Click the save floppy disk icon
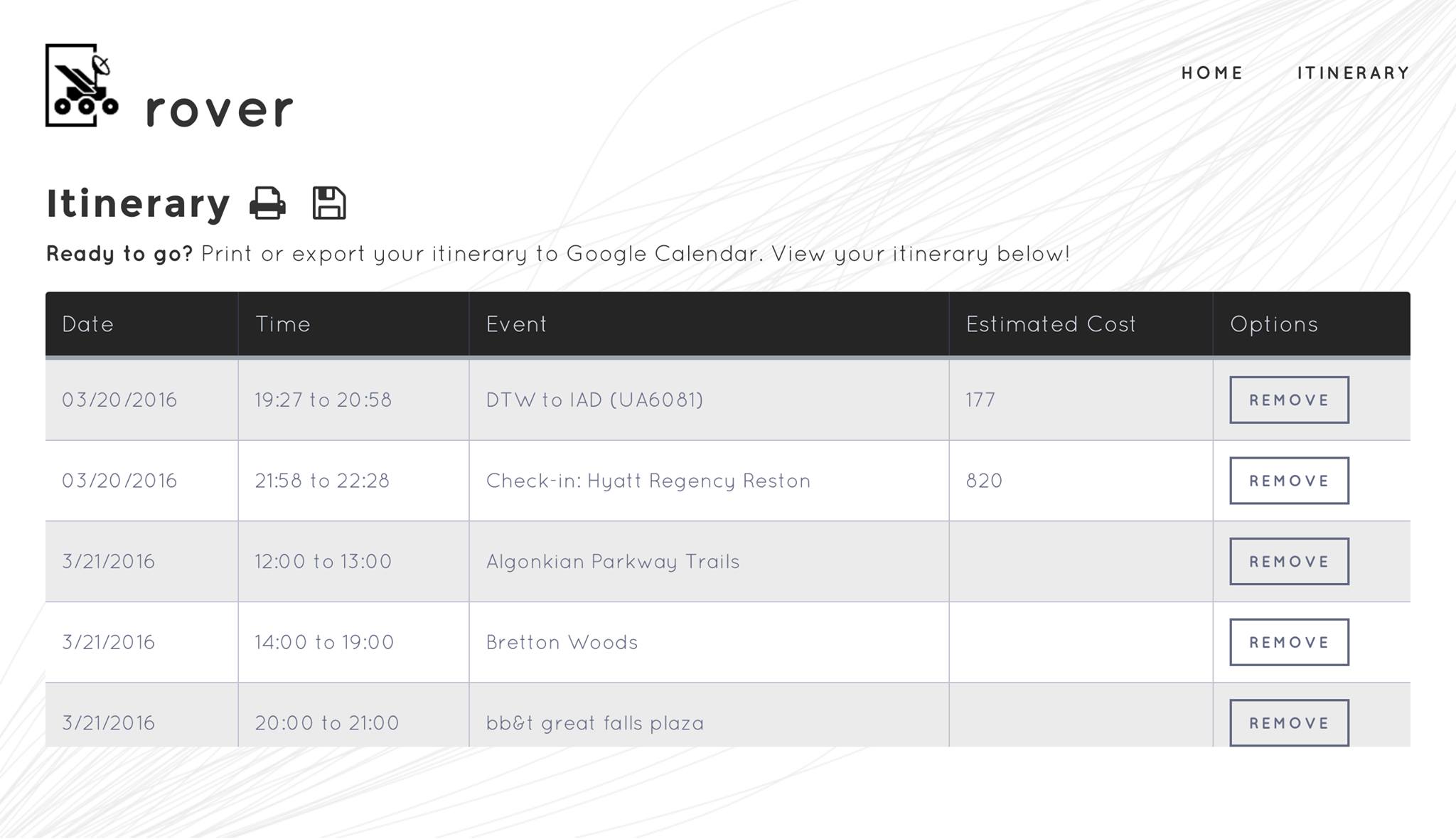The width and height of the screenshot is (1456, 839). pyautogui.click(x=329, y=203)
